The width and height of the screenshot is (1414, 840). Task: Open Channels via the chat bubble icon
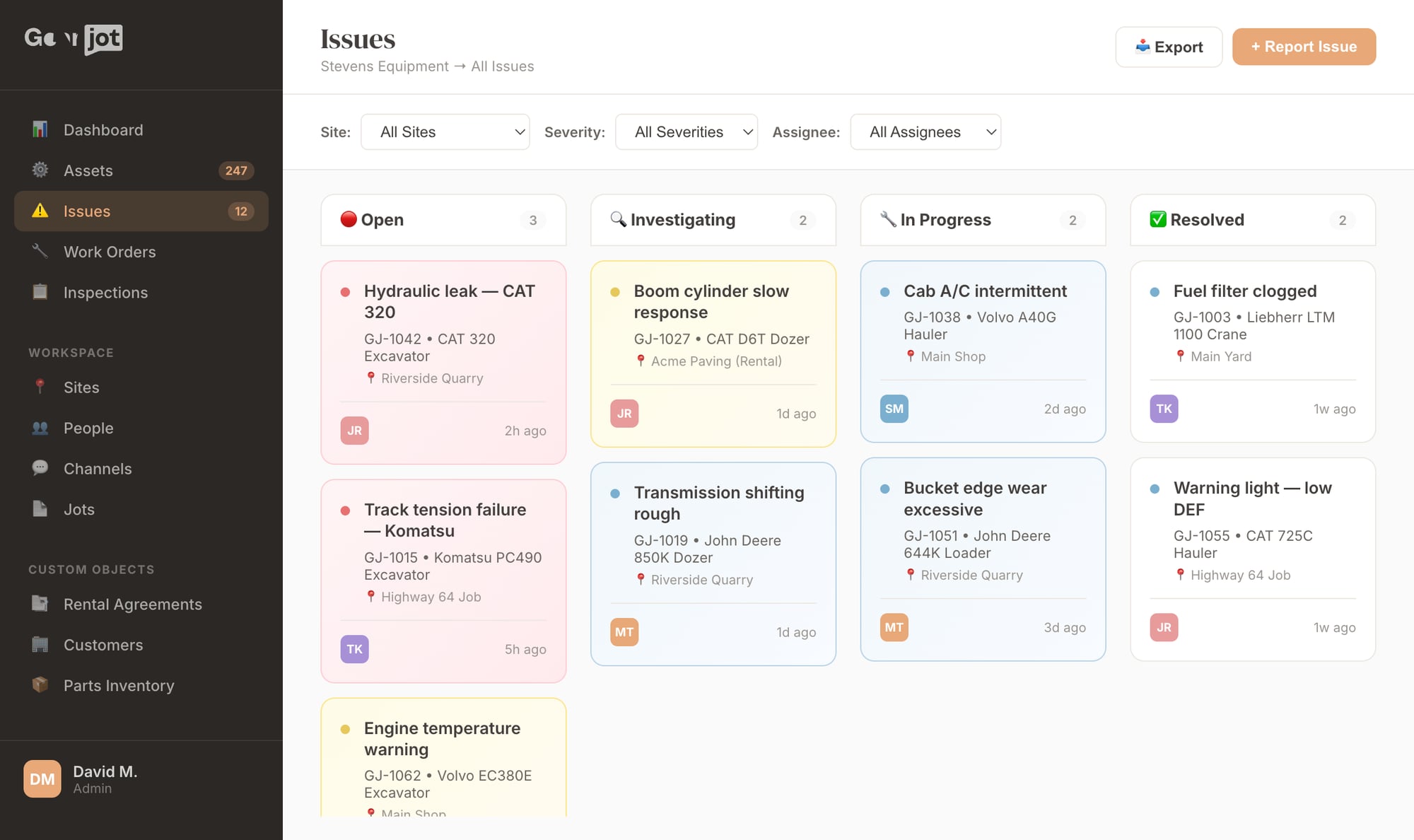[40, 468]
